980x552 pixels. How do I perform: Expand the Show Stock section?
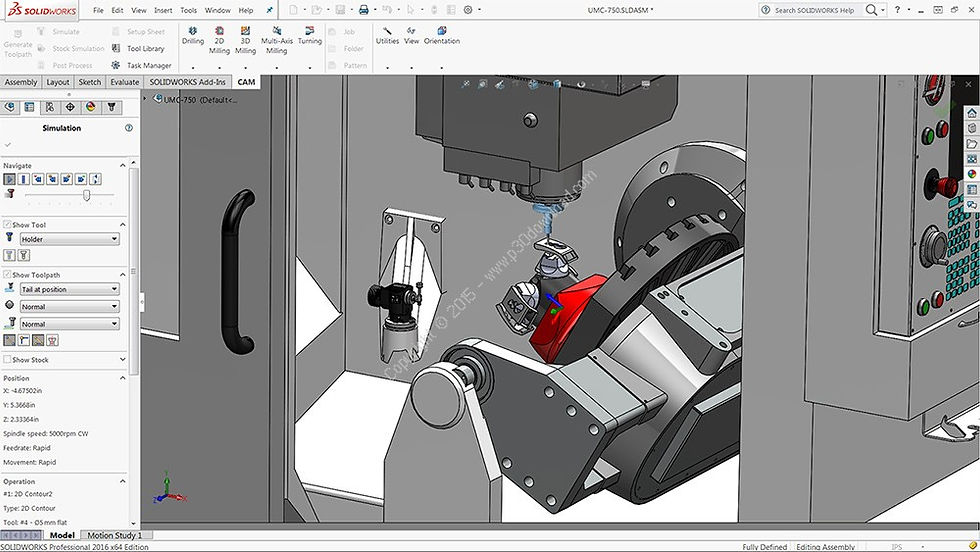coord(122,359)
